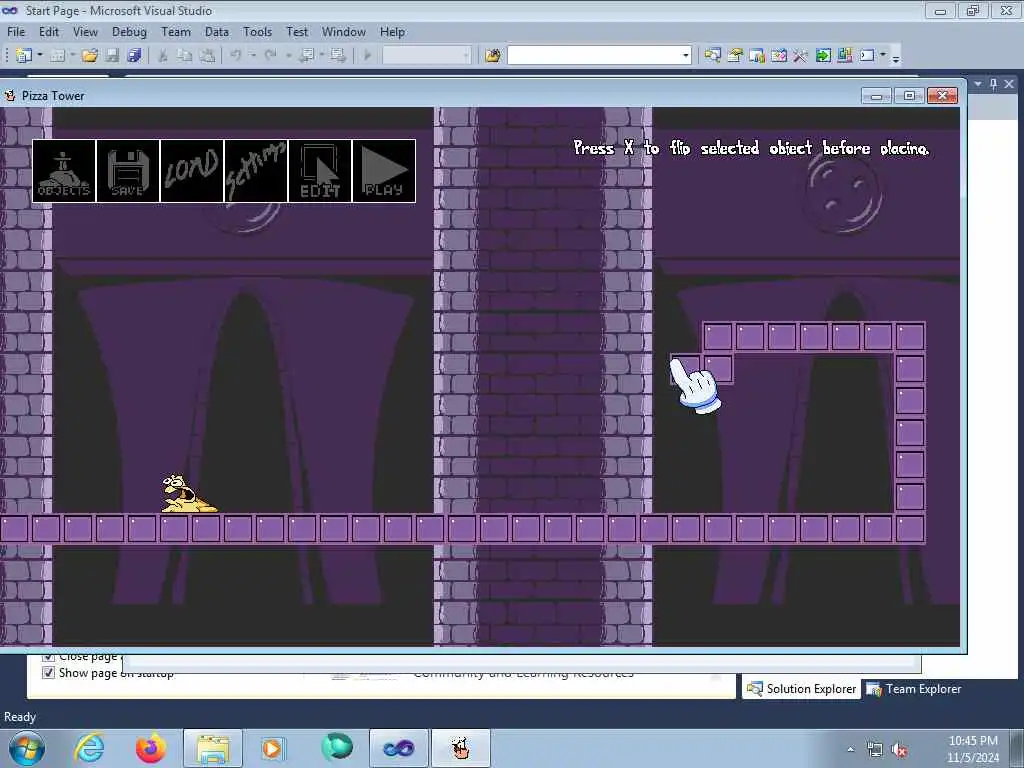1024x768 pixels.
Task: Click the Object Browser toolbar icon
Action: 779,56
